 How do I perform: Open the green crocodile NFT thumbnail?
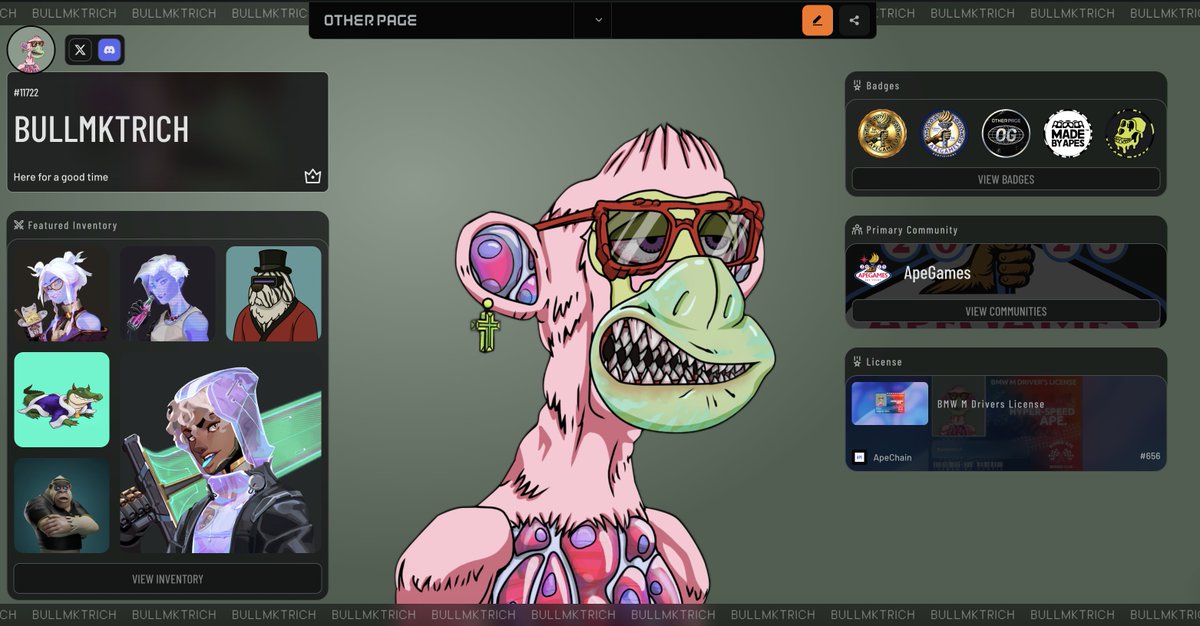pos(62,400)
